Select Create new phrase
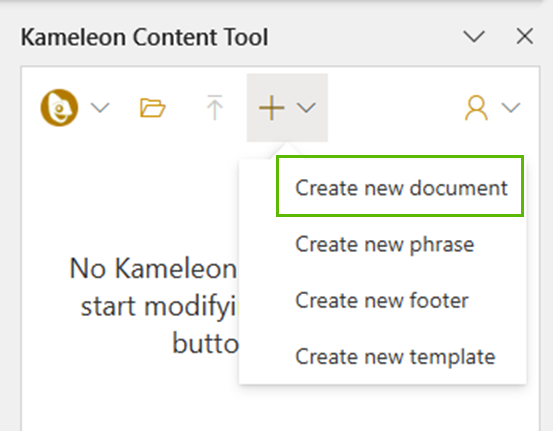 click(x=384, y=244)
